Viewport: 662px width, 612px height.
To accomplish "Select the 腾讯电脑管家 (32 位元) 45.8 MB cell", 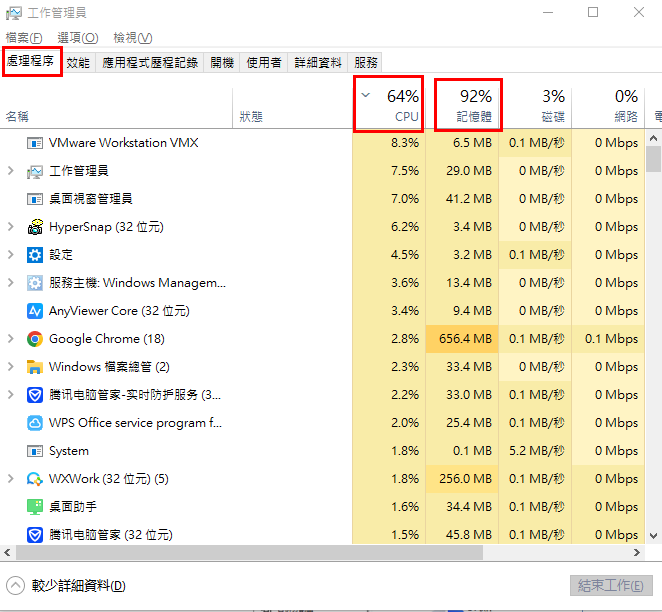I will (462, 535).
